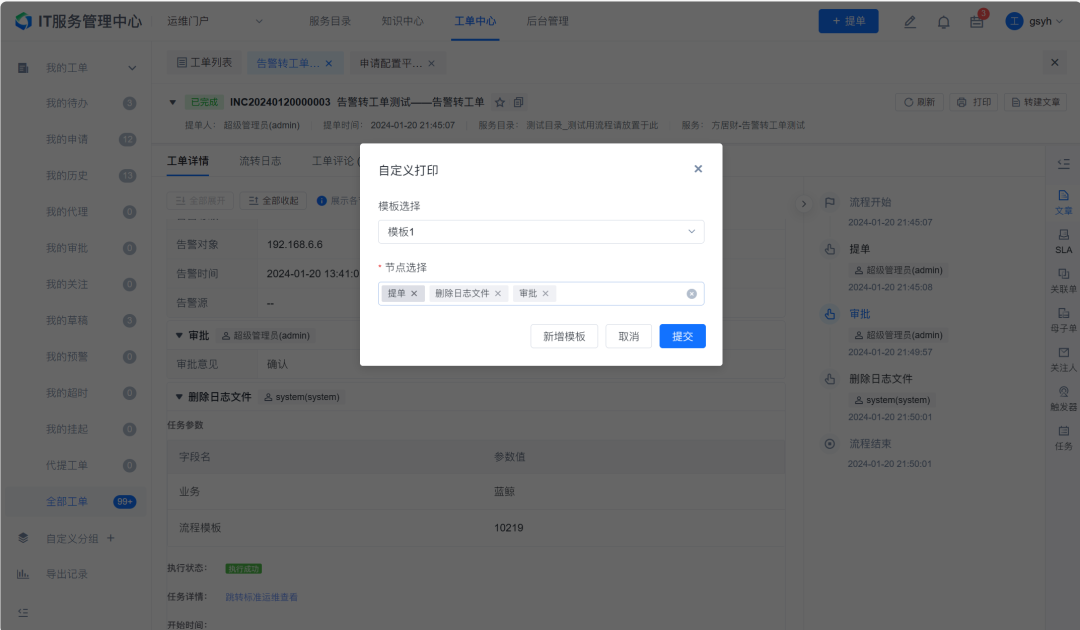Clear all selected nodes with the clear icon
The width and height of the screenshot is (1080, 630).
pos(692,294)
